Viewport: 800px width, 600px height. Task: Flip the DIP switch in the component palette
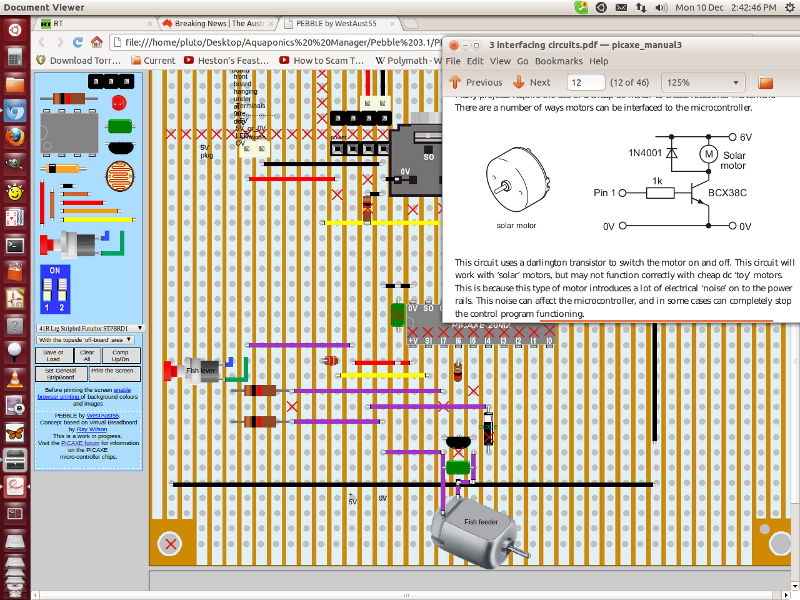pyautogui.click(x=58, y=288)
